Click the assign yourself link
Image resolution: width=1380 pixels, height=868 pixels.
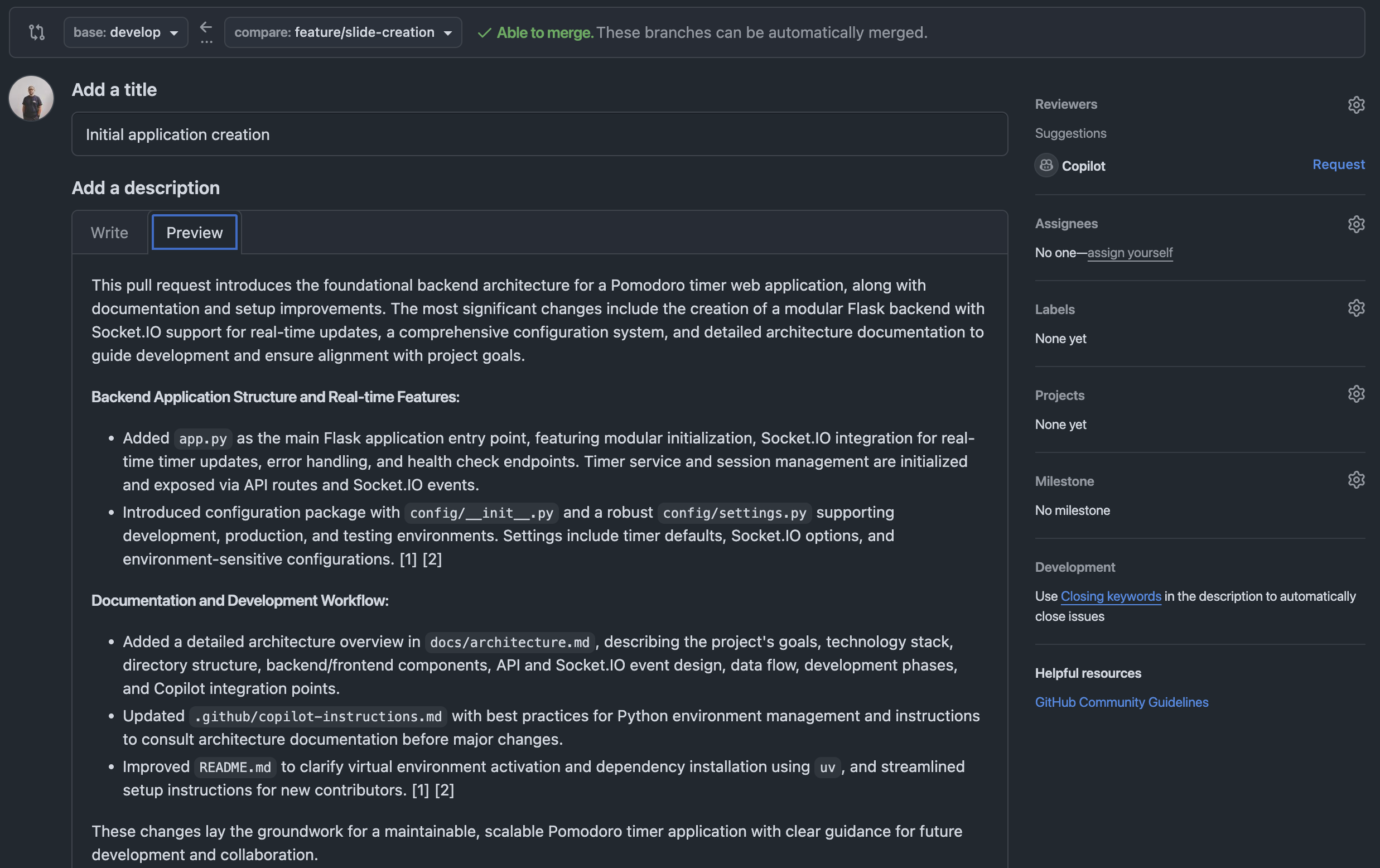click(1130, 253)
